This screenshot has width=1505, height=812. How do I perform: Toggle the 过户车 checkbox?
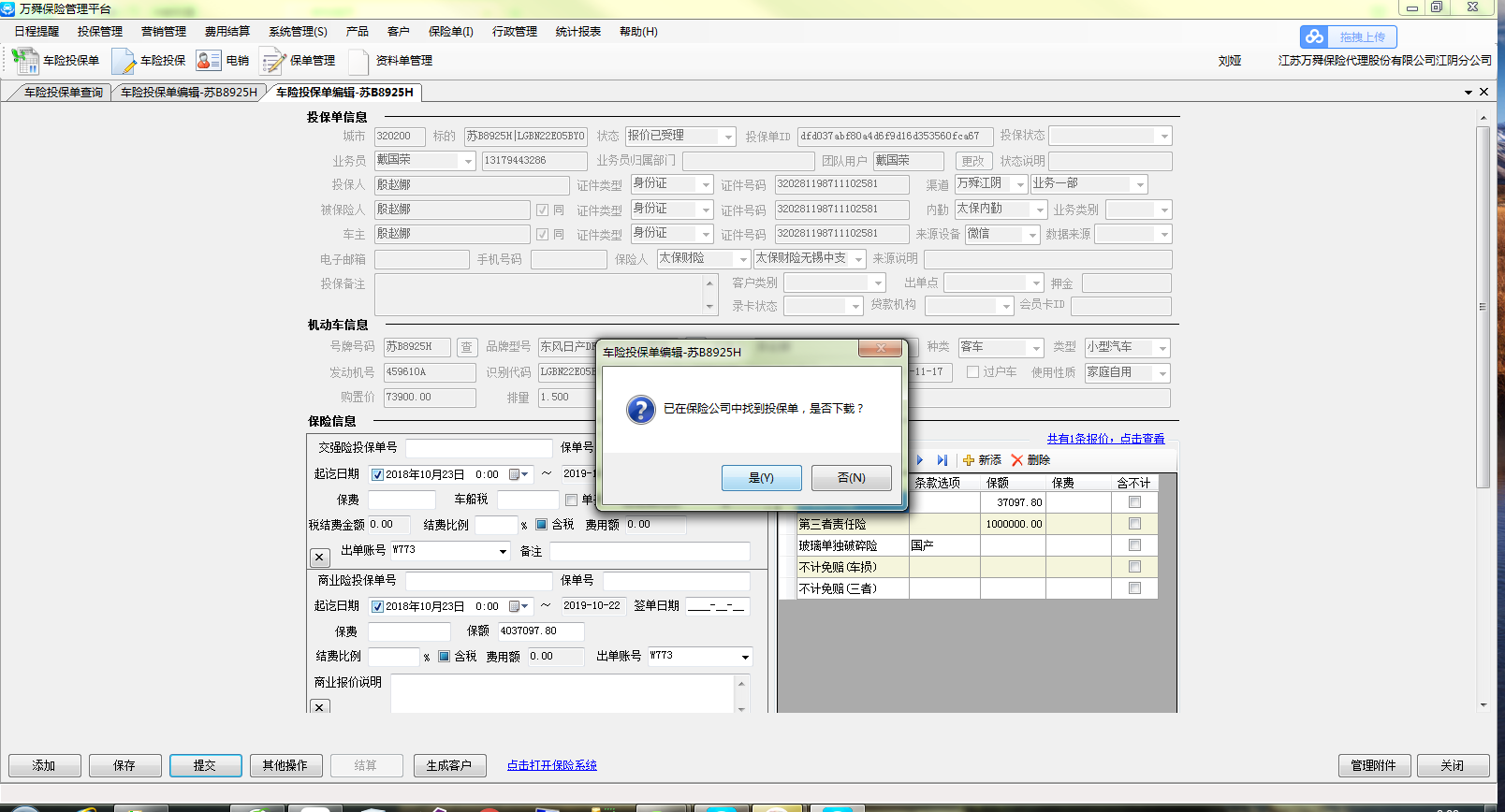click(x=973, y=372)
